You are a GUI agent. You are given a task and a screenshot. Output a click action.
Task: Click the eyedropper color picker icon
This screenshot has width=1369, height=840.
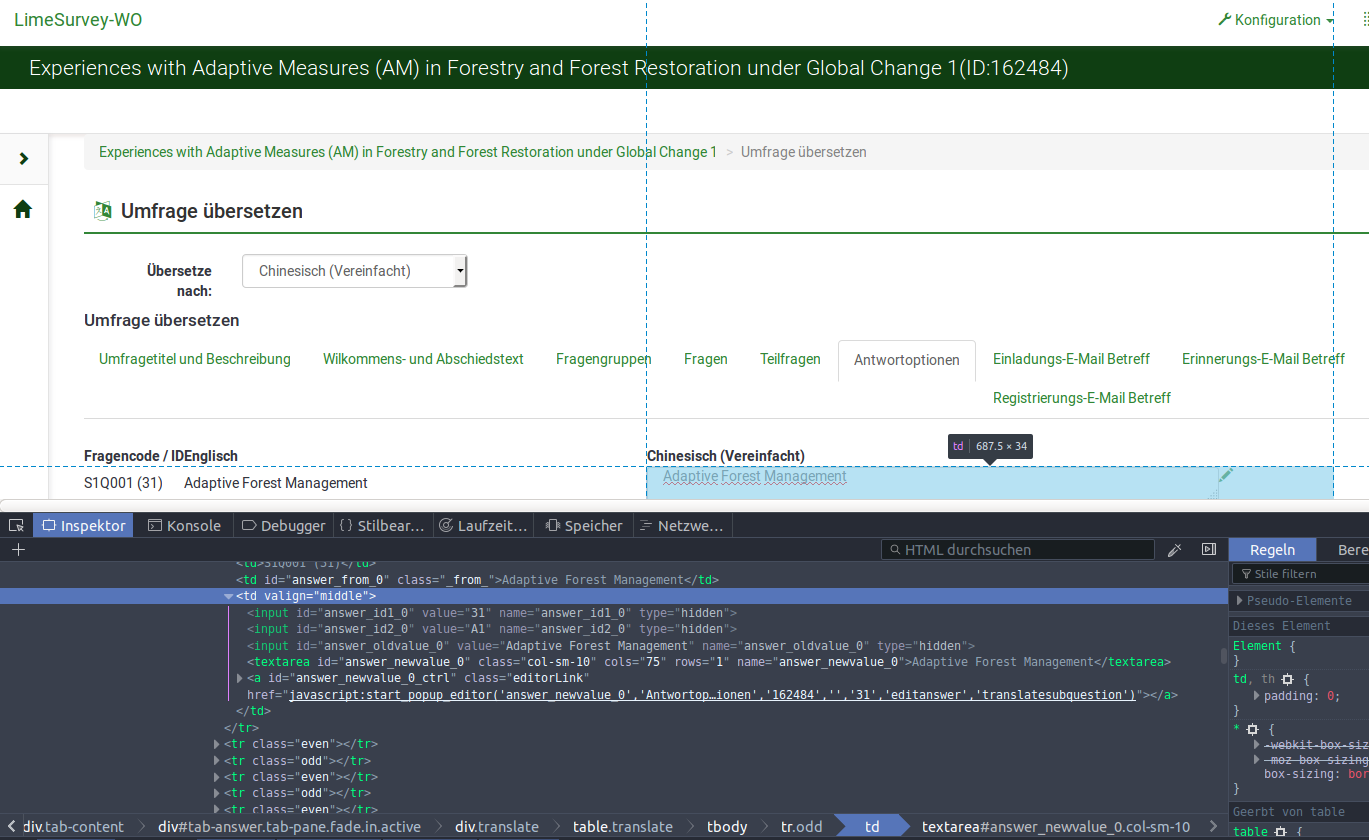coord(1175,549)
